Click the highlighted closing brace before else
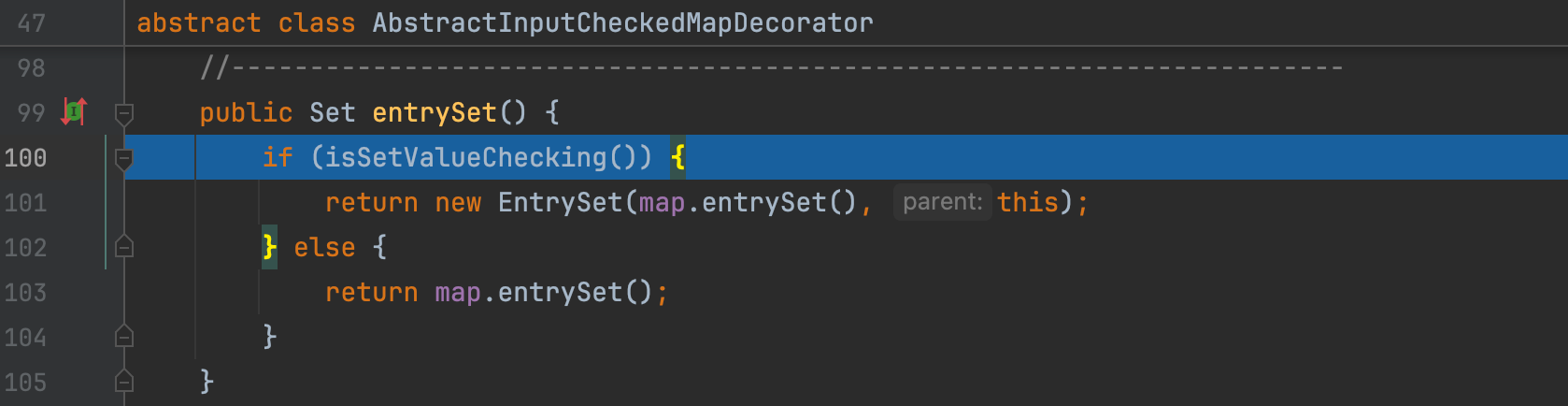1568x406 pixels. 269,247
